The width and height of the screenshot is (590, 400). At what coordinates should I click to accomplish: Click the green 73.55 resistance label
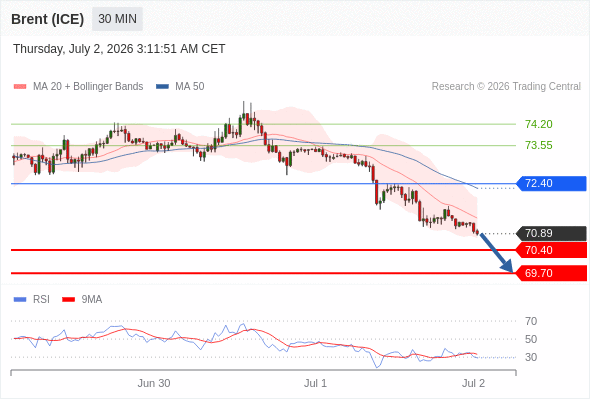tap(538, 145)
